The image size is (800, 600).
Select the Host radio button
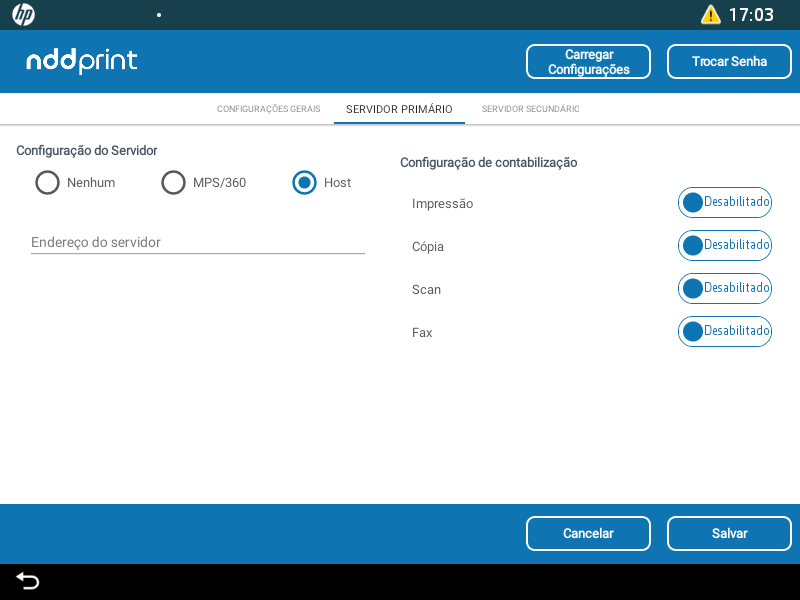click(305, 183)
